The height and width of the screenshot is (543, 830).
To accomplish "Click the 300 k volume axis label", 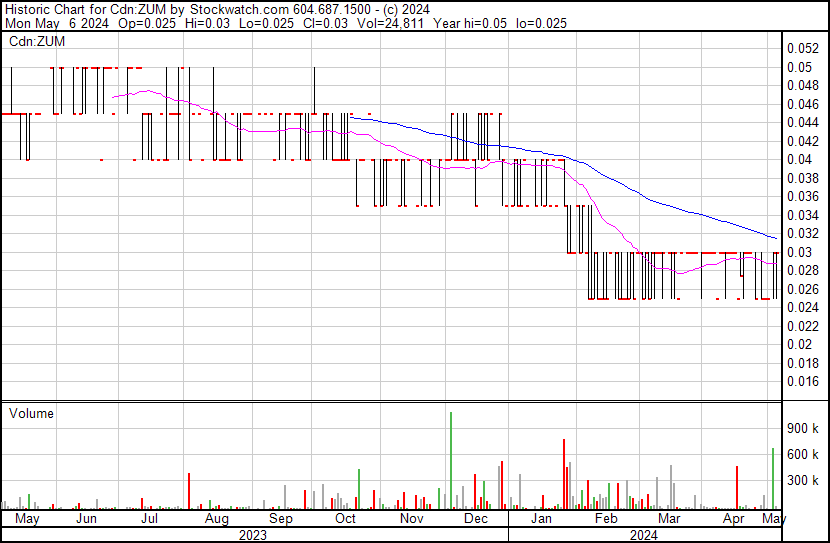I will coord(803,480).
